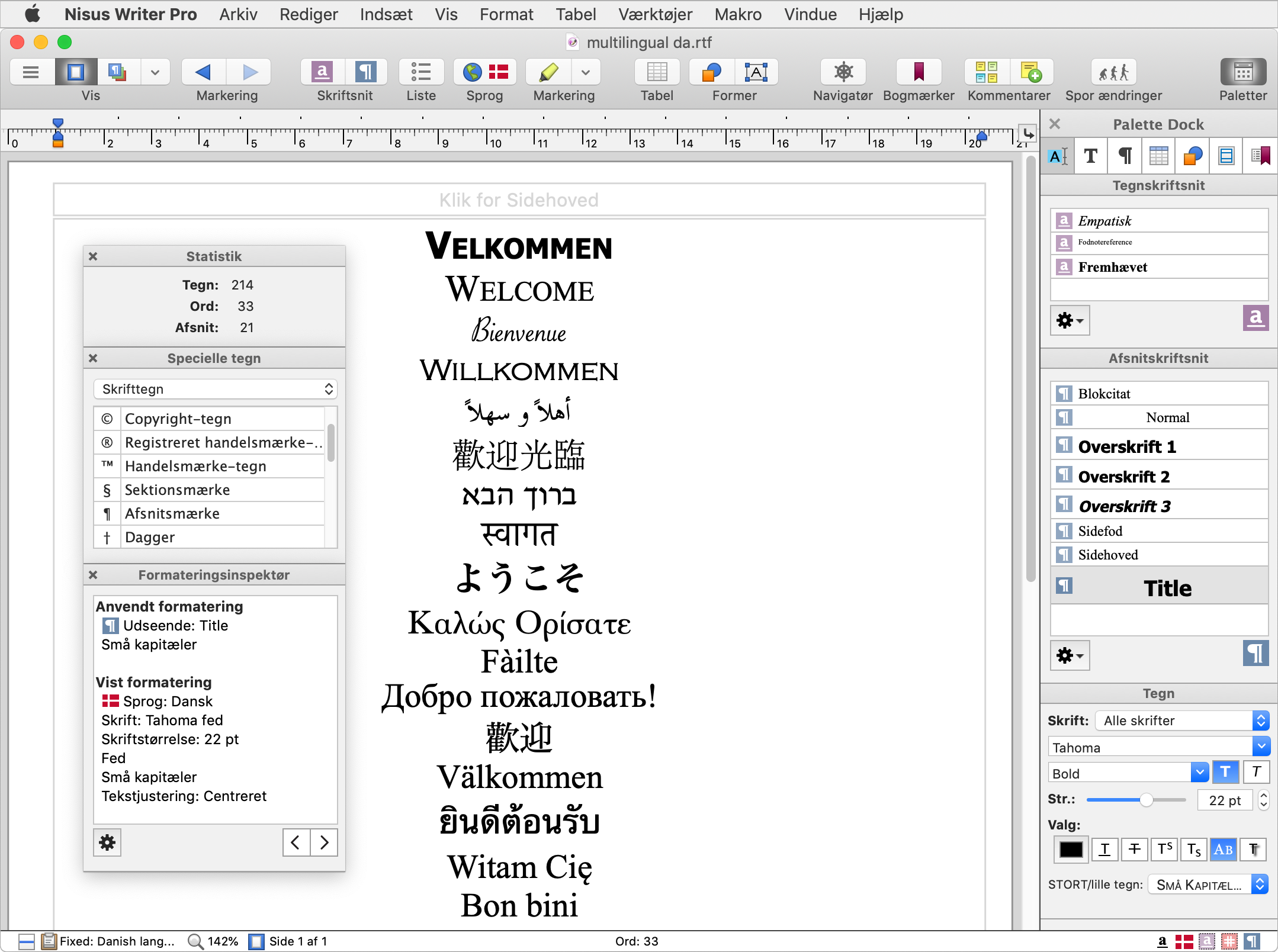This screenshot has height=952, width=1278.
Task: Expand highlighter color dropdown arrow
Action: [586, 72]
